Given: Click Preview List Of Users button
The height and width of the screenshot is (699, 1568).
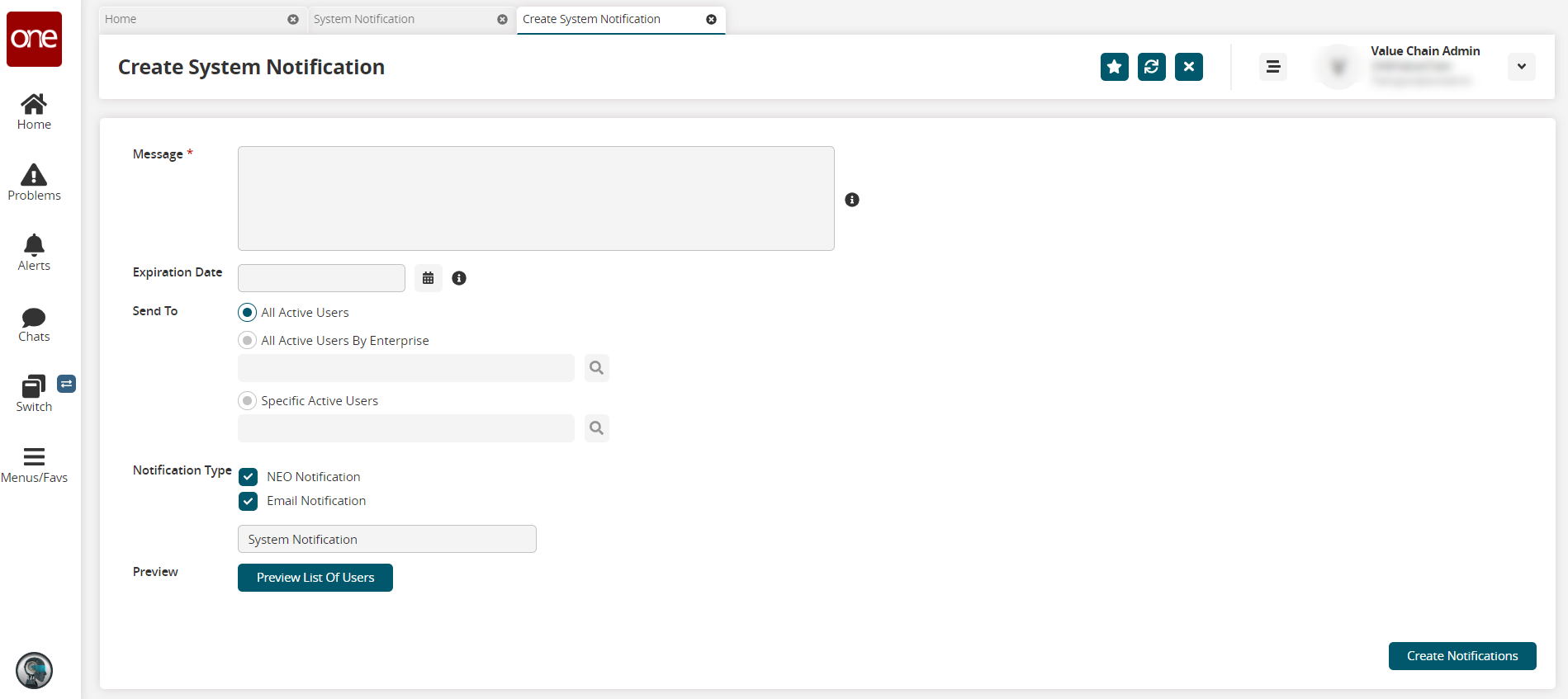Looking at the screenshot, I should (x=315, y=578).
